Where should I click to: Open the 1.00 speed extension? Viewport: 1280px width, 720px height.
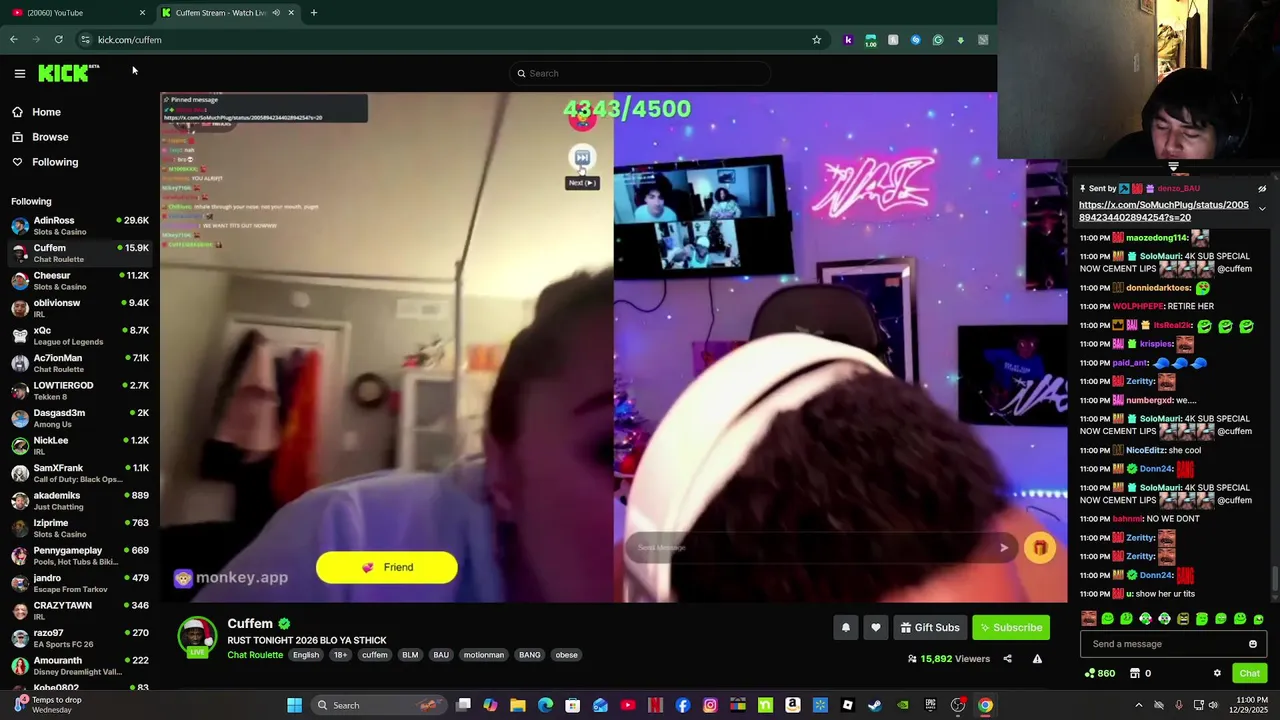pyautogui.click(x=870, y=40)
